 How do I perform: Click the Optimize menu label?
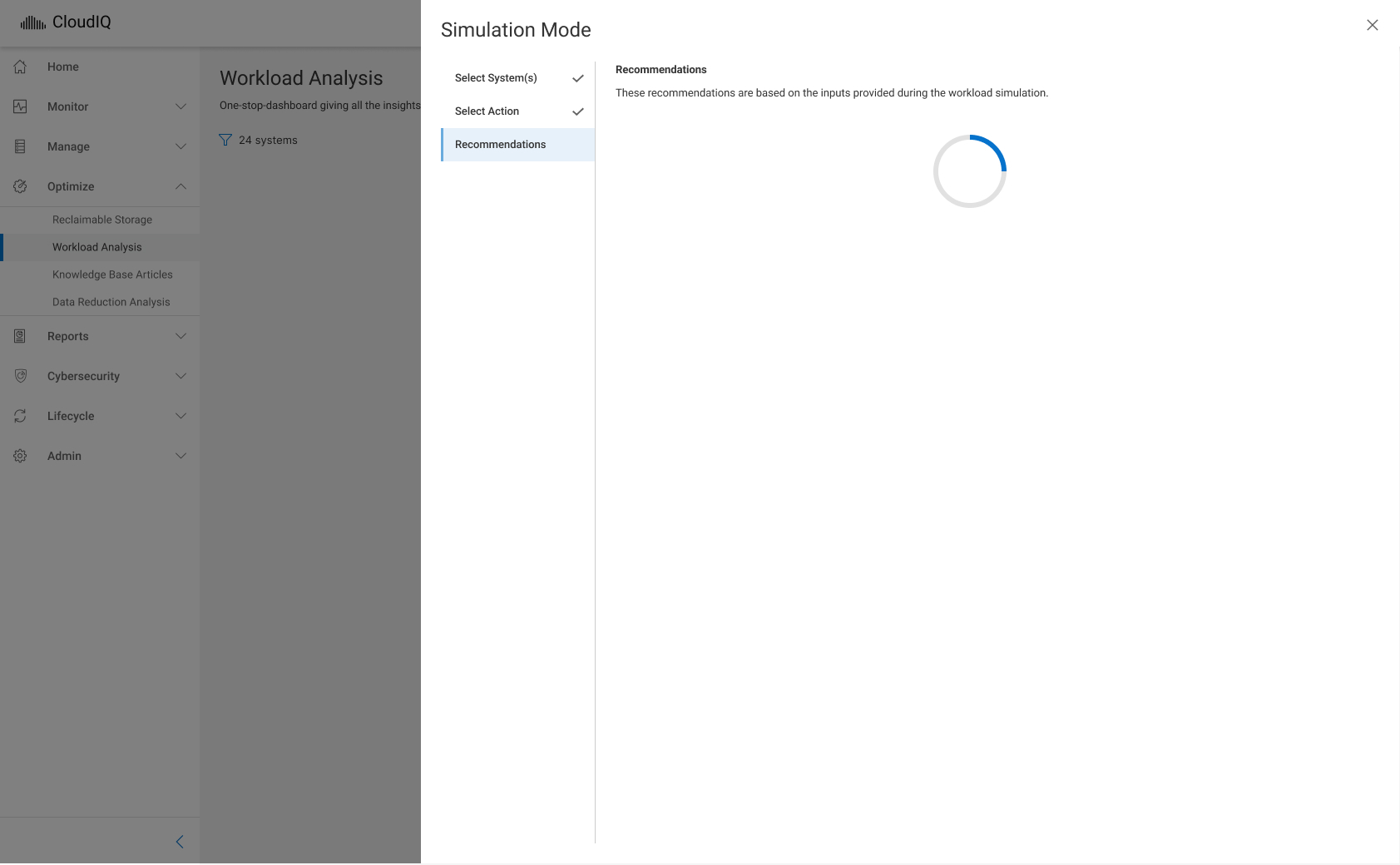point(71,186)
